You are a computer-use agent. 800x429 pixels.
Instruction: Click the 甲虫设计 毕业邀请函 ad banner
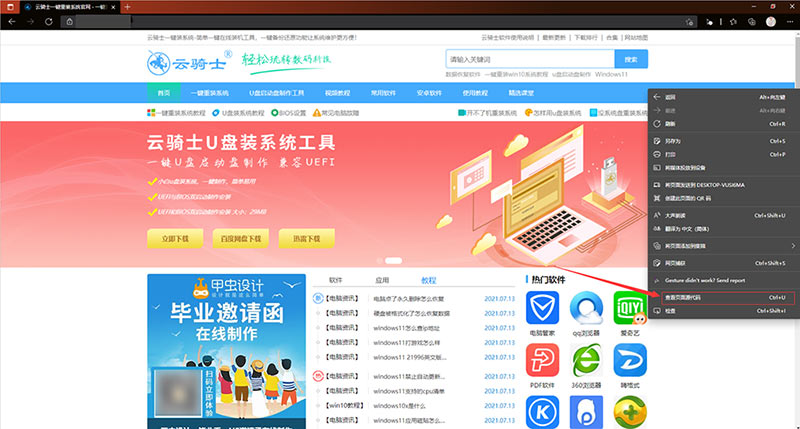click(227, 351)
